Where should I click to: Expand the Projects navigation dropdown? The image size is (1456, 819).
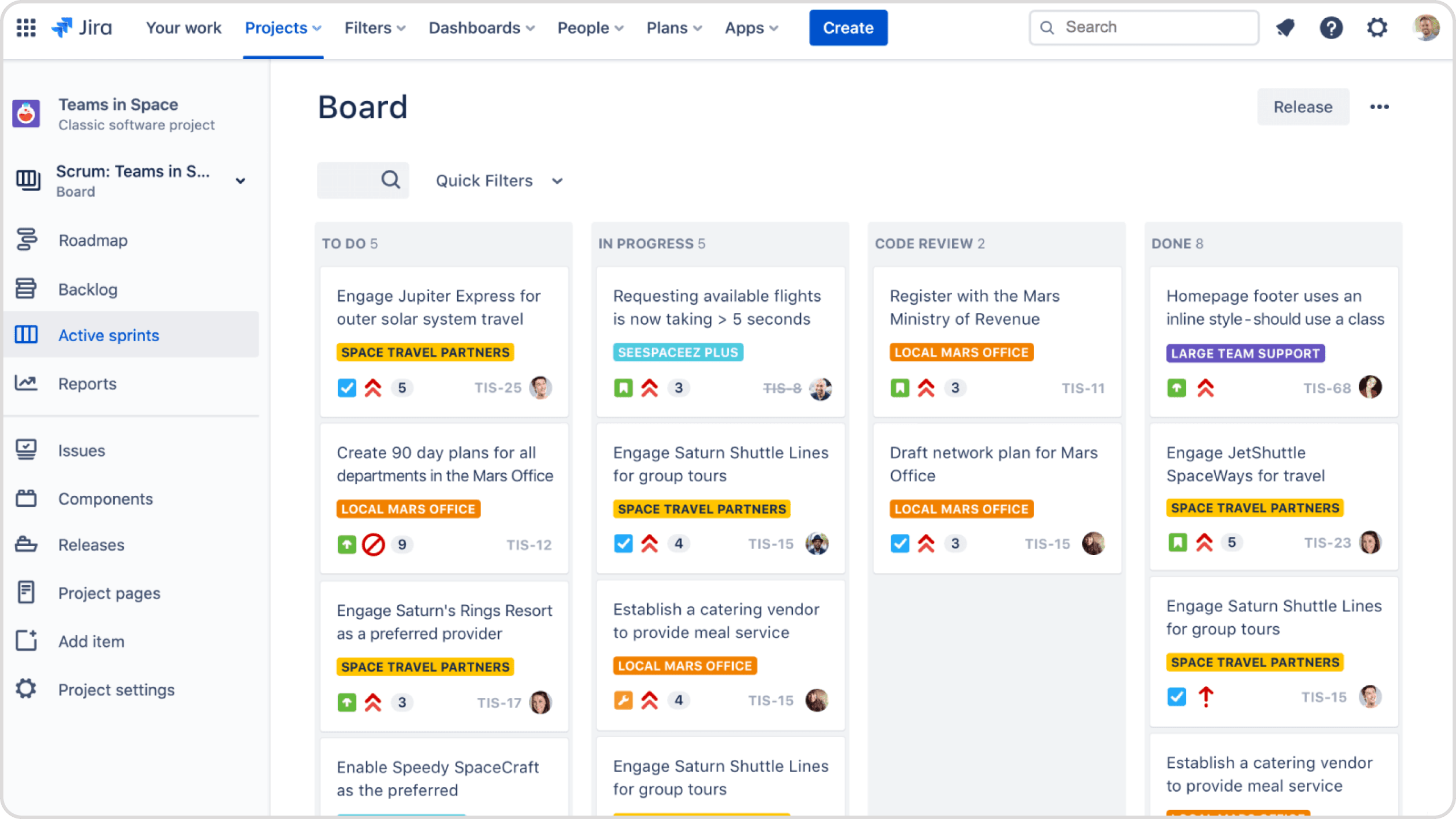point(283,27)
